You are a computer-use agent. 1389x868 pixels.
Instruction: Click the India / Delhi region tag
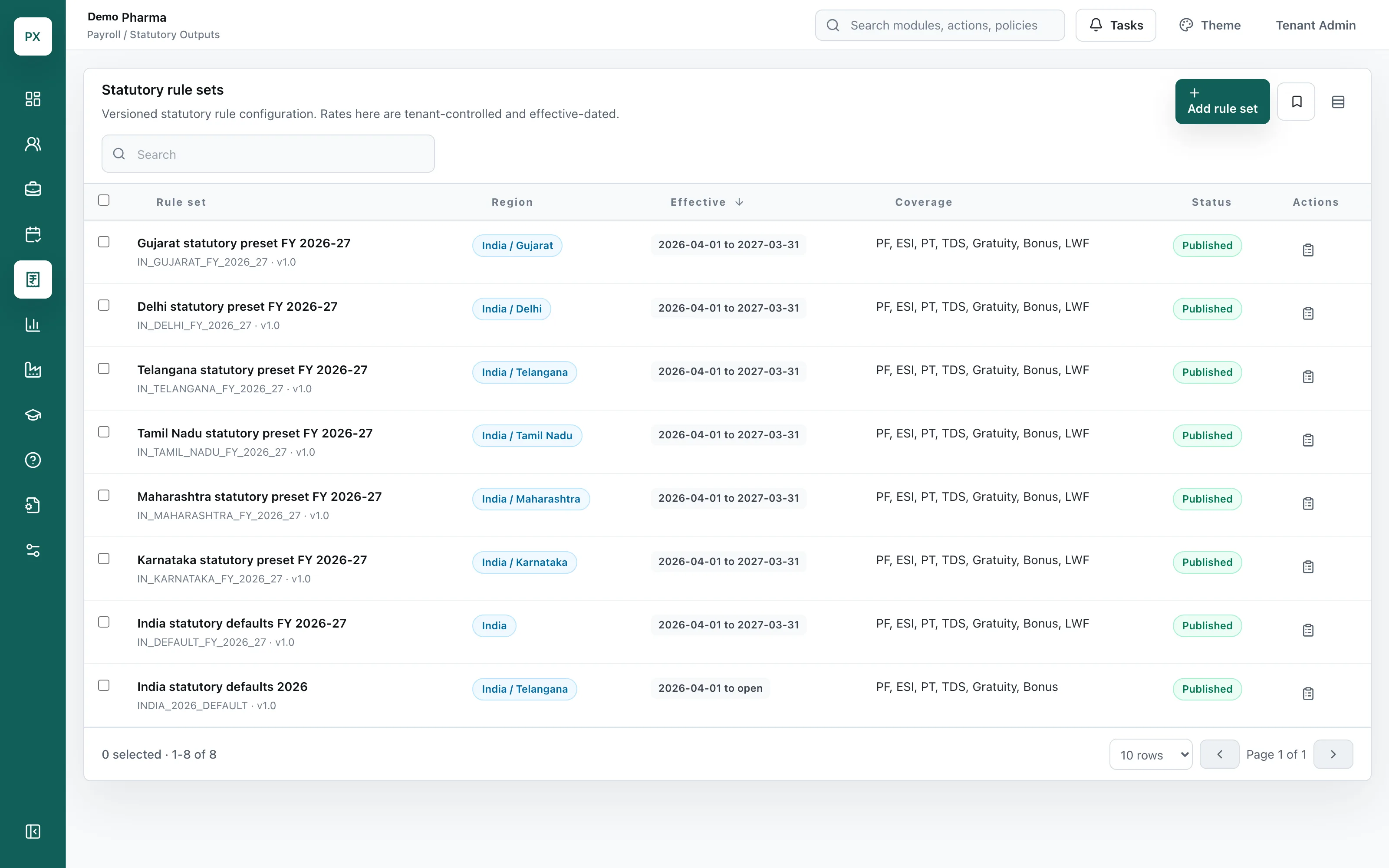tap(511, 309)
